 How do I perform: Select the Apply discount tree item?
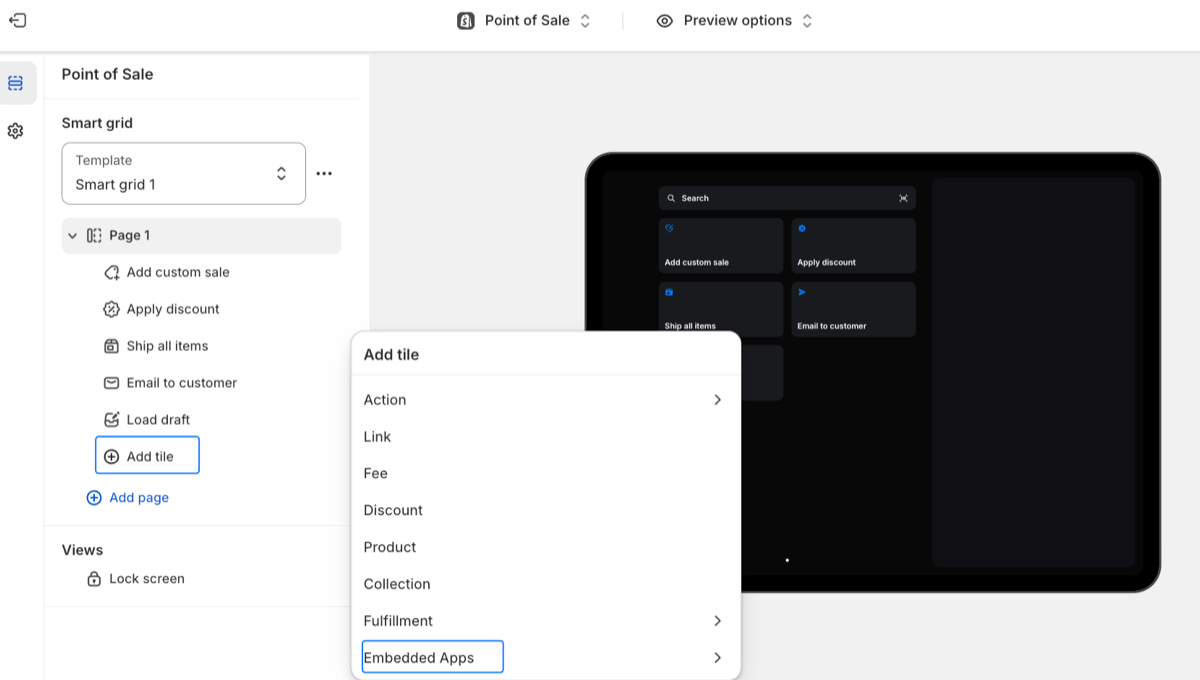(x=173, y=310)
